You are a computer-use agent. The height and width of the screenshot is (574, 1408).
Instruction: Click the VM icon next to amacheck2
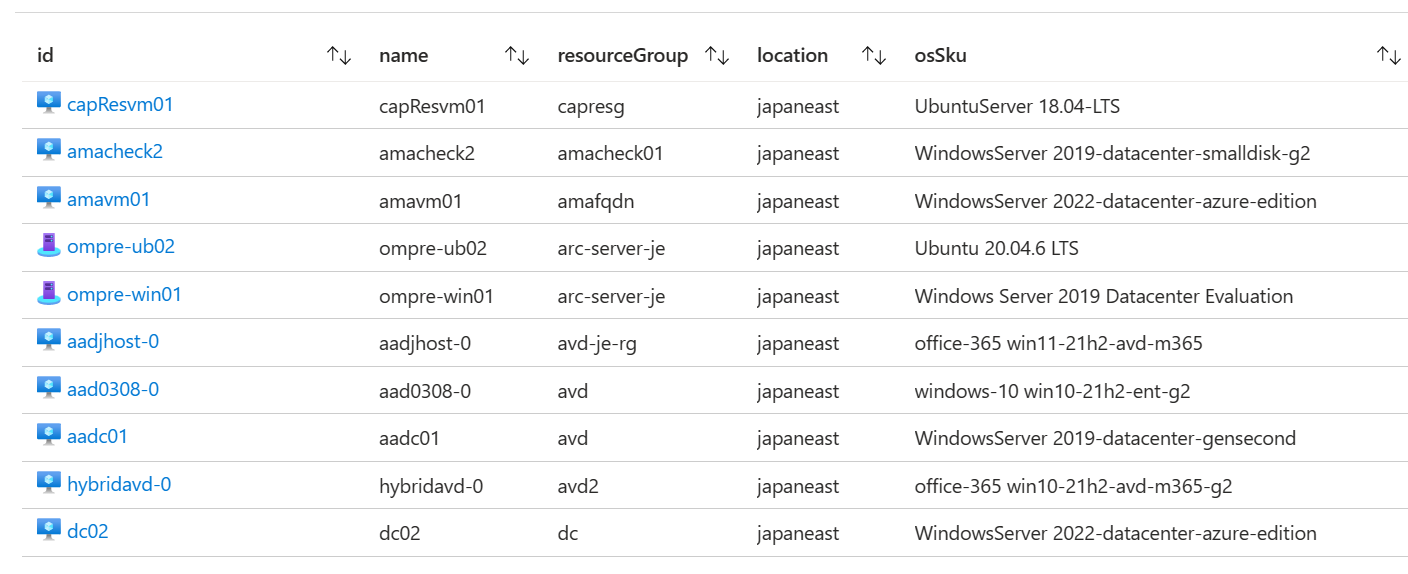(x=49, y=151)
